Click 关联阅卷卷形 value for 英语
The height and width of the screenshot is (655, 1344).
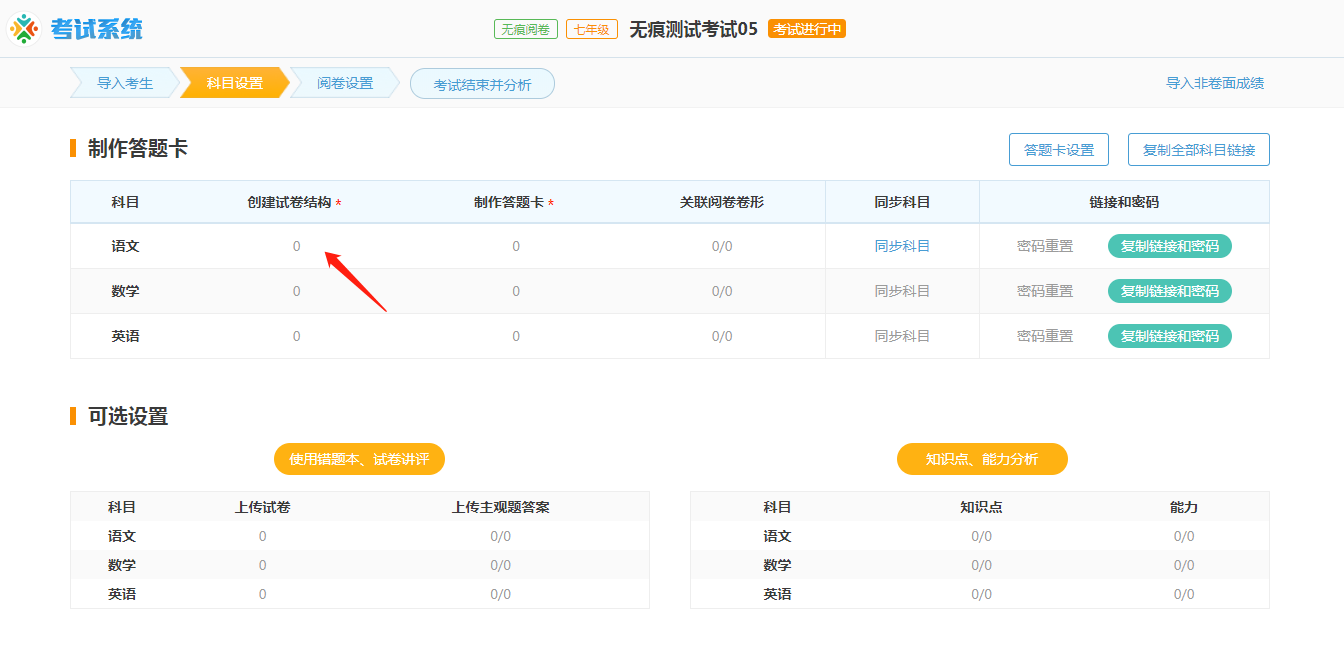pyautogui.click(x=722, y=336)
